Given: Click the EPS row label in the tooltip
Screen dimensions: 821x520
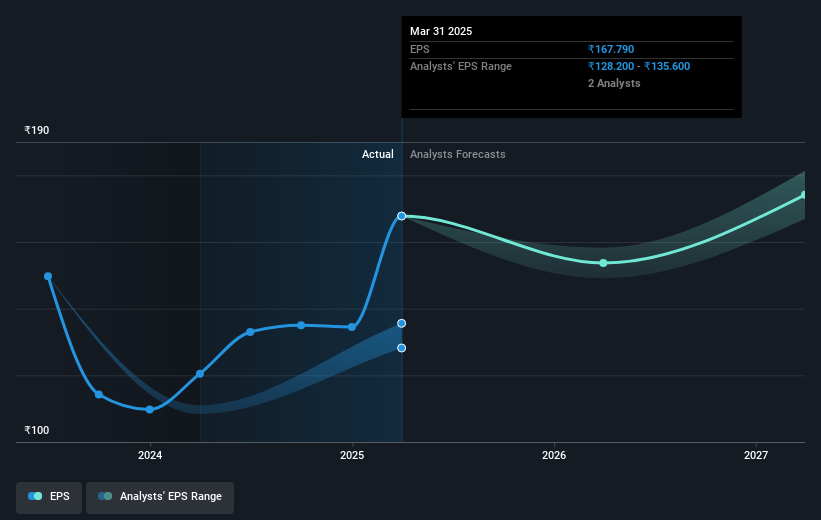Looking at the screenshot, I should [419, 49].
